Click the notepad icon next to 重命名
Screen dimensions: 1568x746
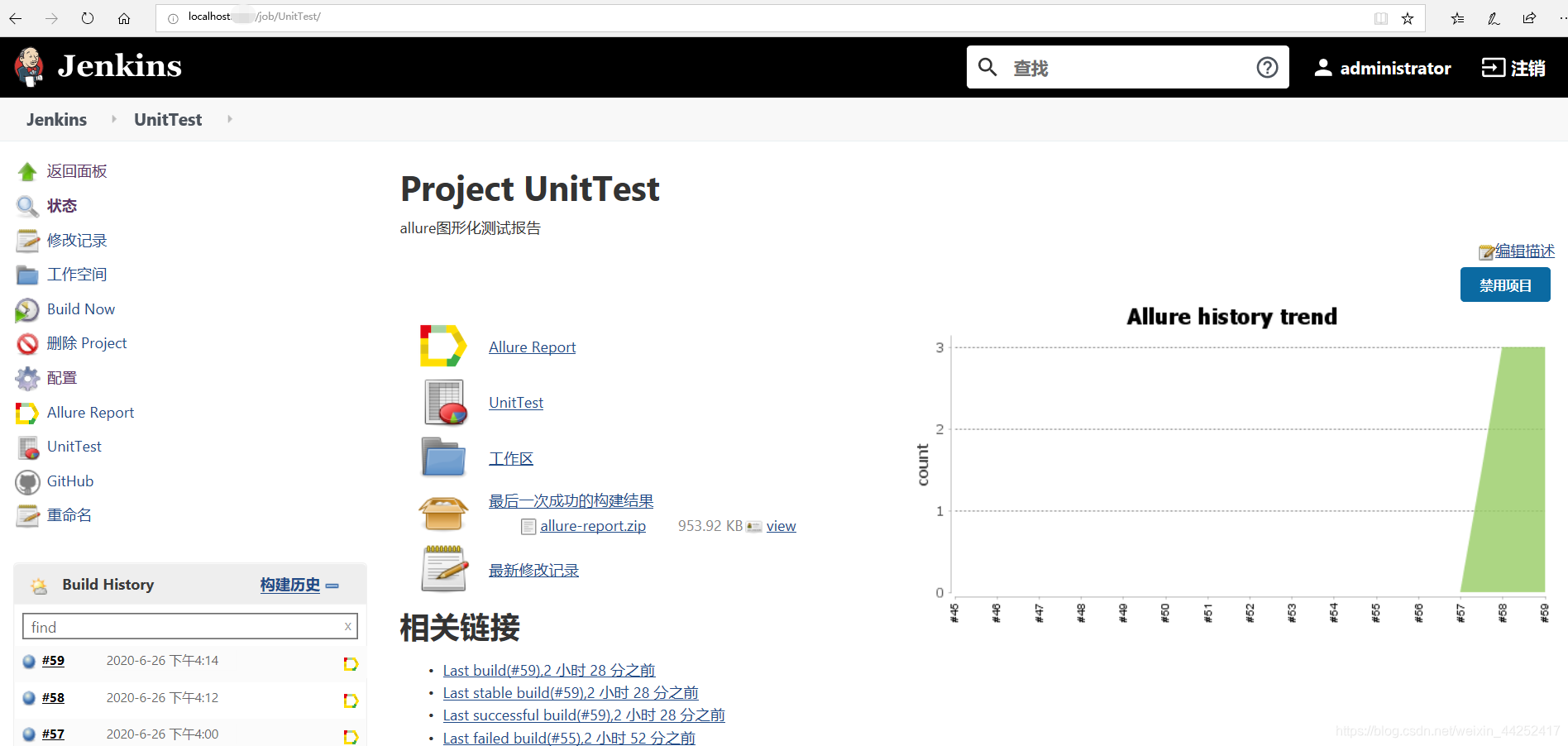tap(27, 515)
